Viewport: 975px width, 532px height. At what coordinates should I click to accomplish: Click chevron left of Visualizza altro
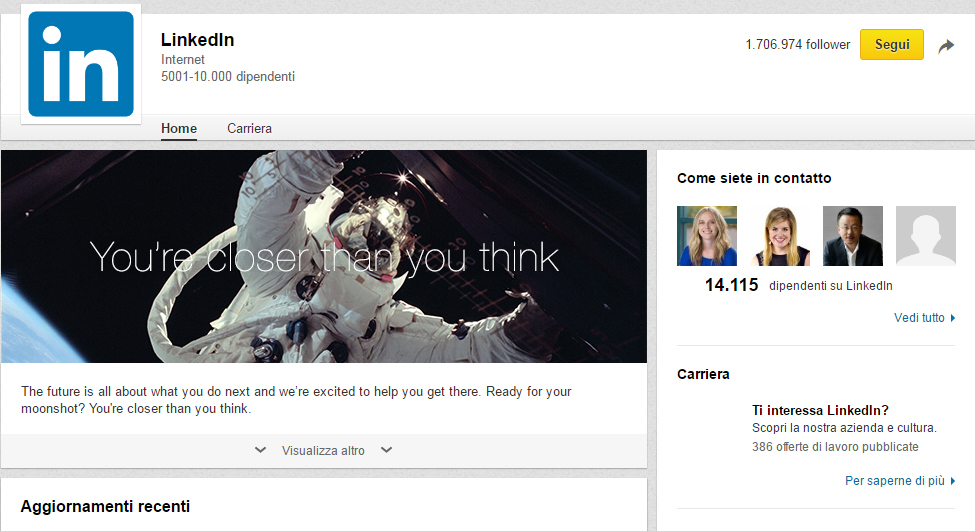(x=261, y=450)
